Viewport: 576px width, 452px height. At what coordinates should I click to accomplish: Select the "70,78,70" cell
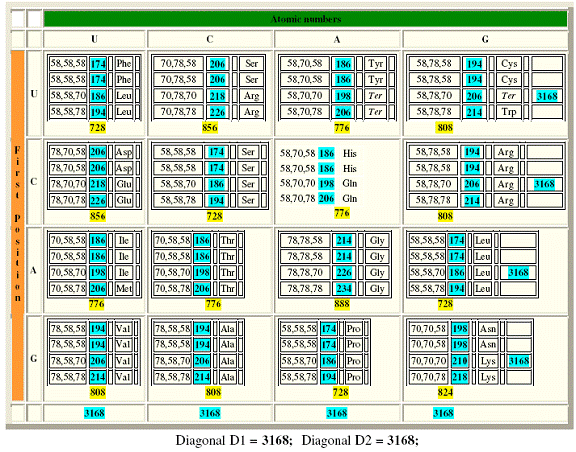[178, 96]
